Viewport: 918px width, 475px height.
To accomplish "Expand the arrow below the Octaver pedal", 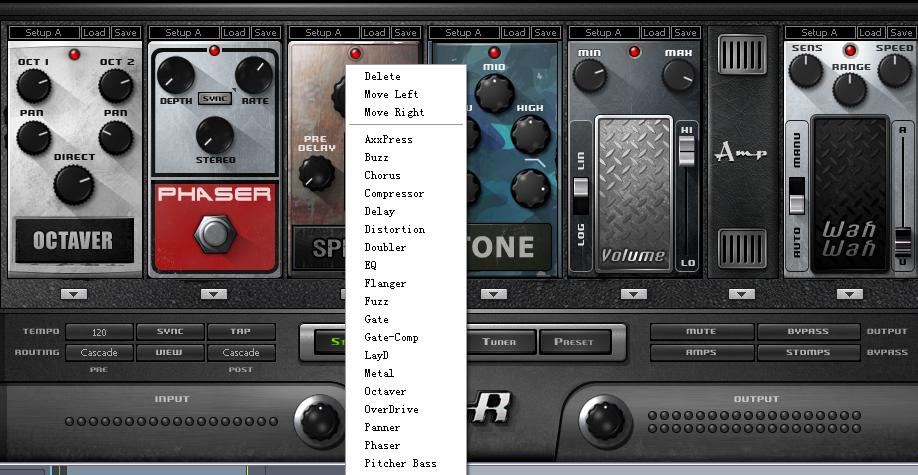I will click(x=74, y=294).
